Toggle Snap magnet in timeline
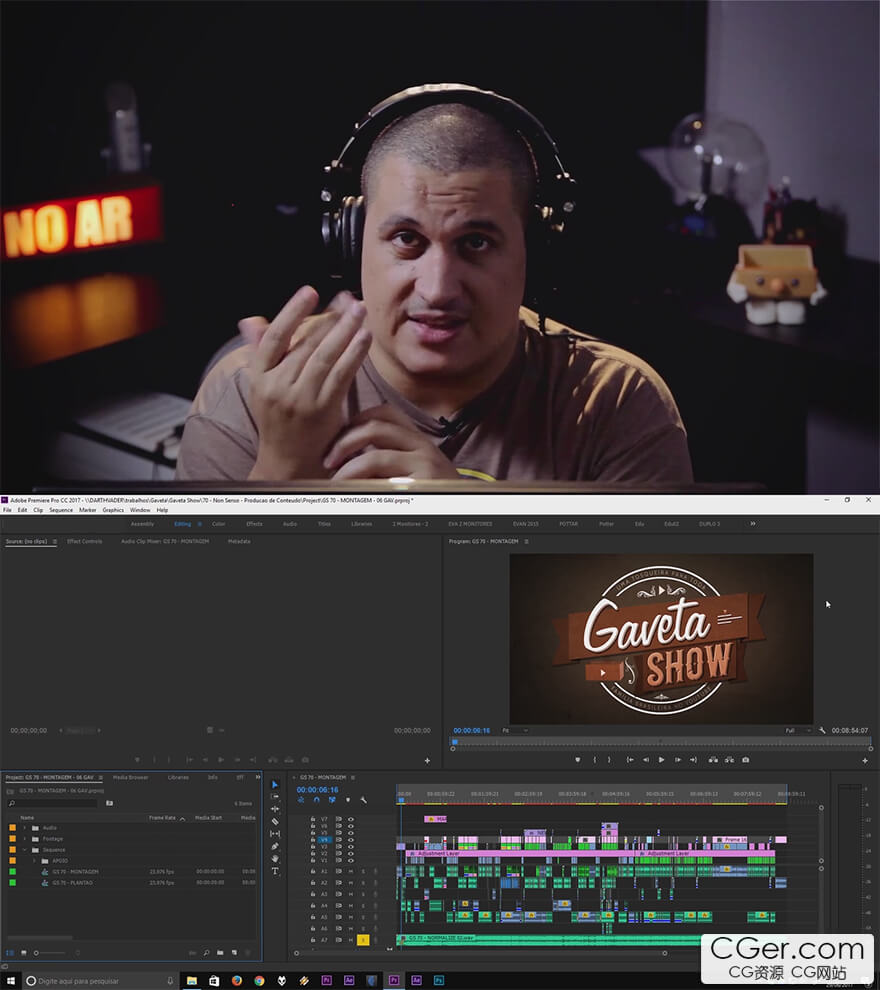 click(x=316, y=800)
